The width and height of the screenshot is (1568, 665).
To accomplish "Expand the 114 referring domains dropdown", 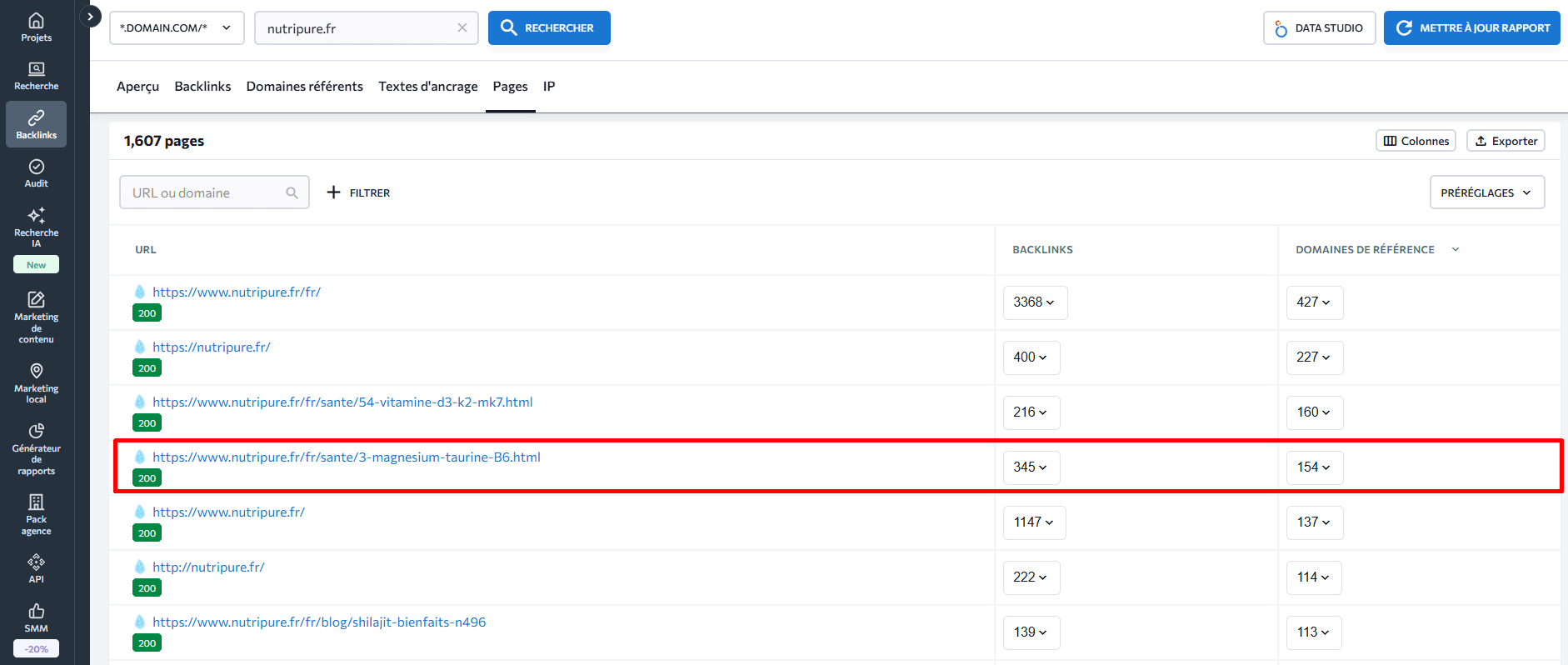I will click(x=1314, y=577).
